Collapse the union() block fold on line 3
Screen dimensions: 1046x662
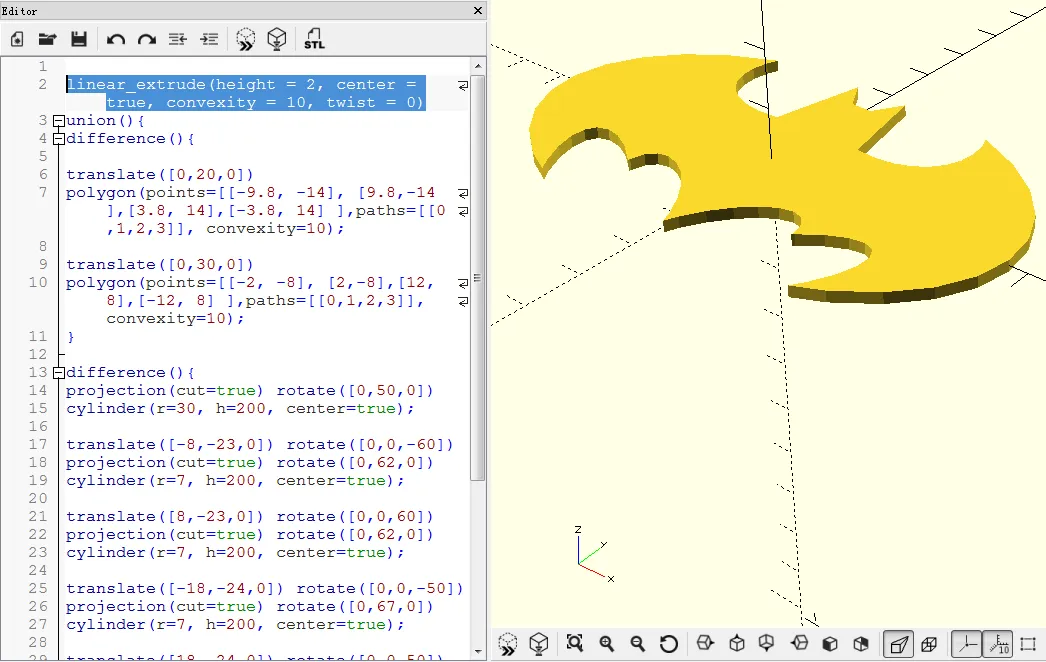point(59,121)
